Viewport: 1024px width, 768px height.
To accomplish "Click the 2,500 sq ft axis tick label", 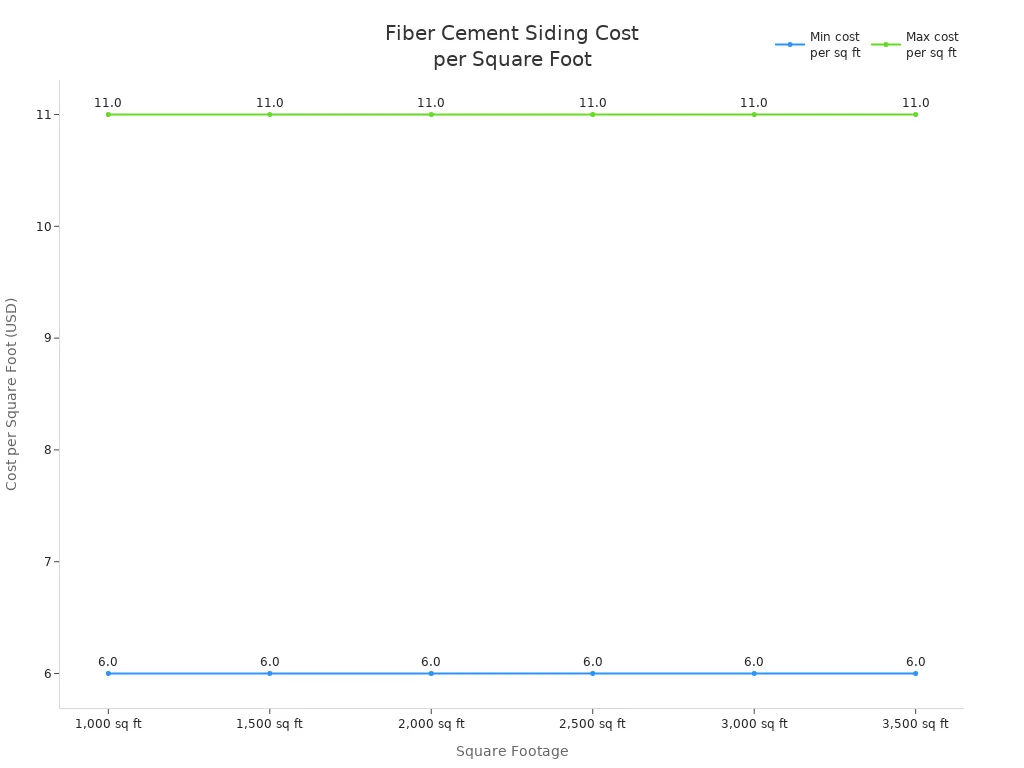I will point(591,723).
